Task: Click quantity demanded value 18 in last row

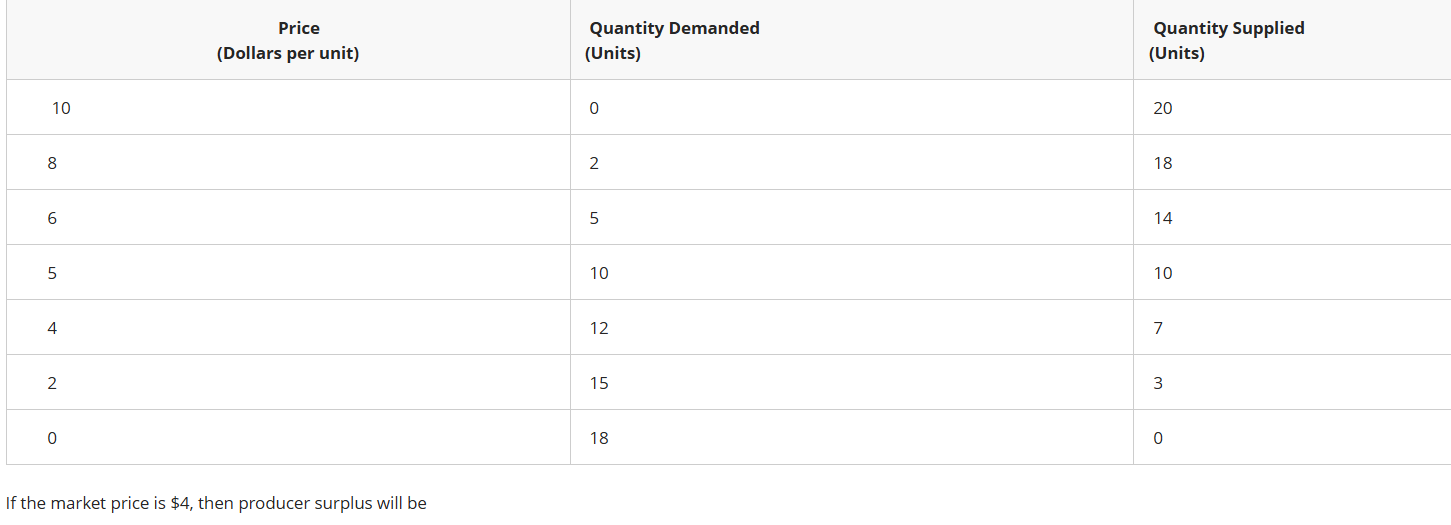Action: pos(598,438)
